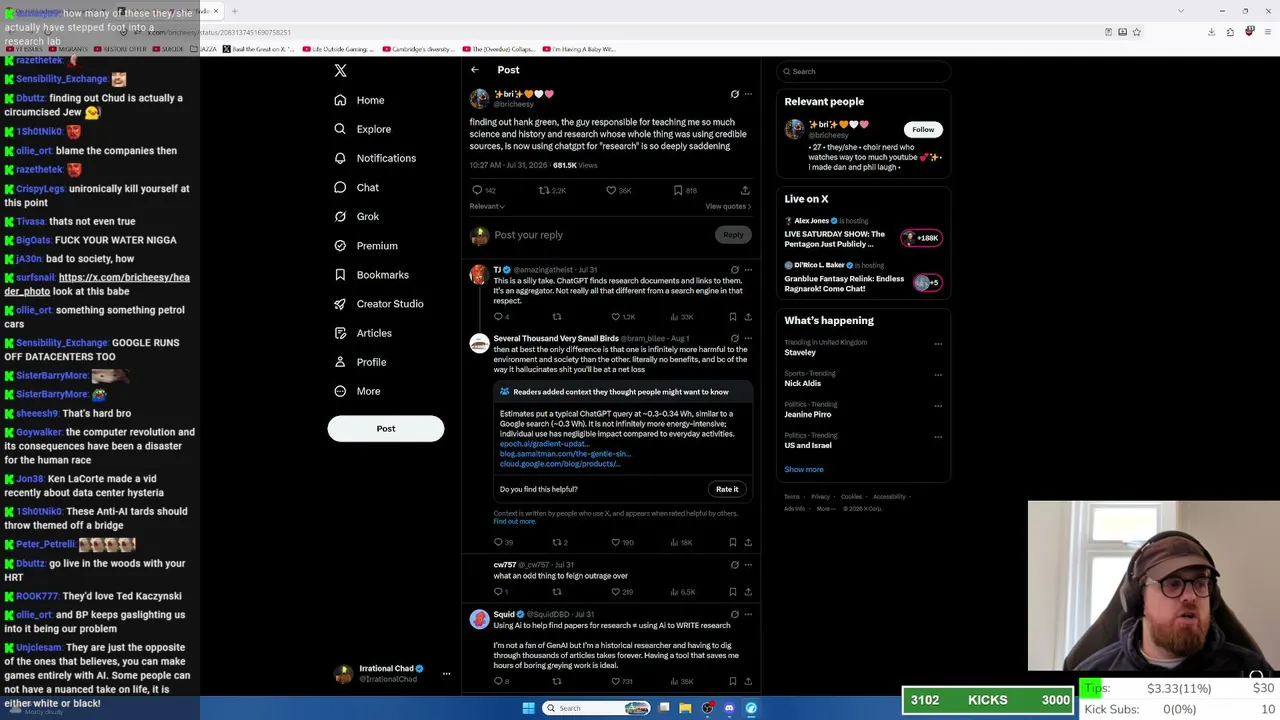This screenshot has height=720, width=1280.
Task: Open a new browser tab
Action: point(234,11)
